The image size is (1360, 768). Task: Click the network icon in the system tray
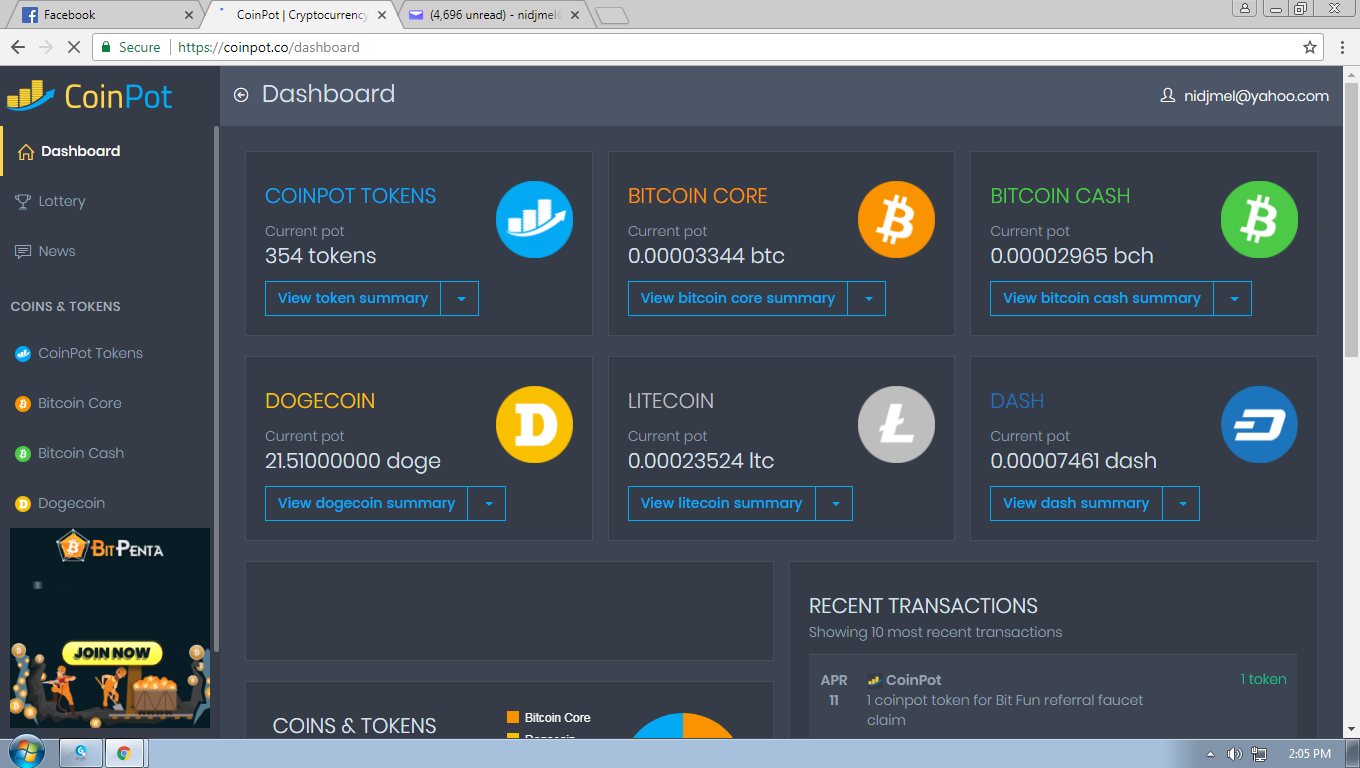click(x=1259, y=754)
